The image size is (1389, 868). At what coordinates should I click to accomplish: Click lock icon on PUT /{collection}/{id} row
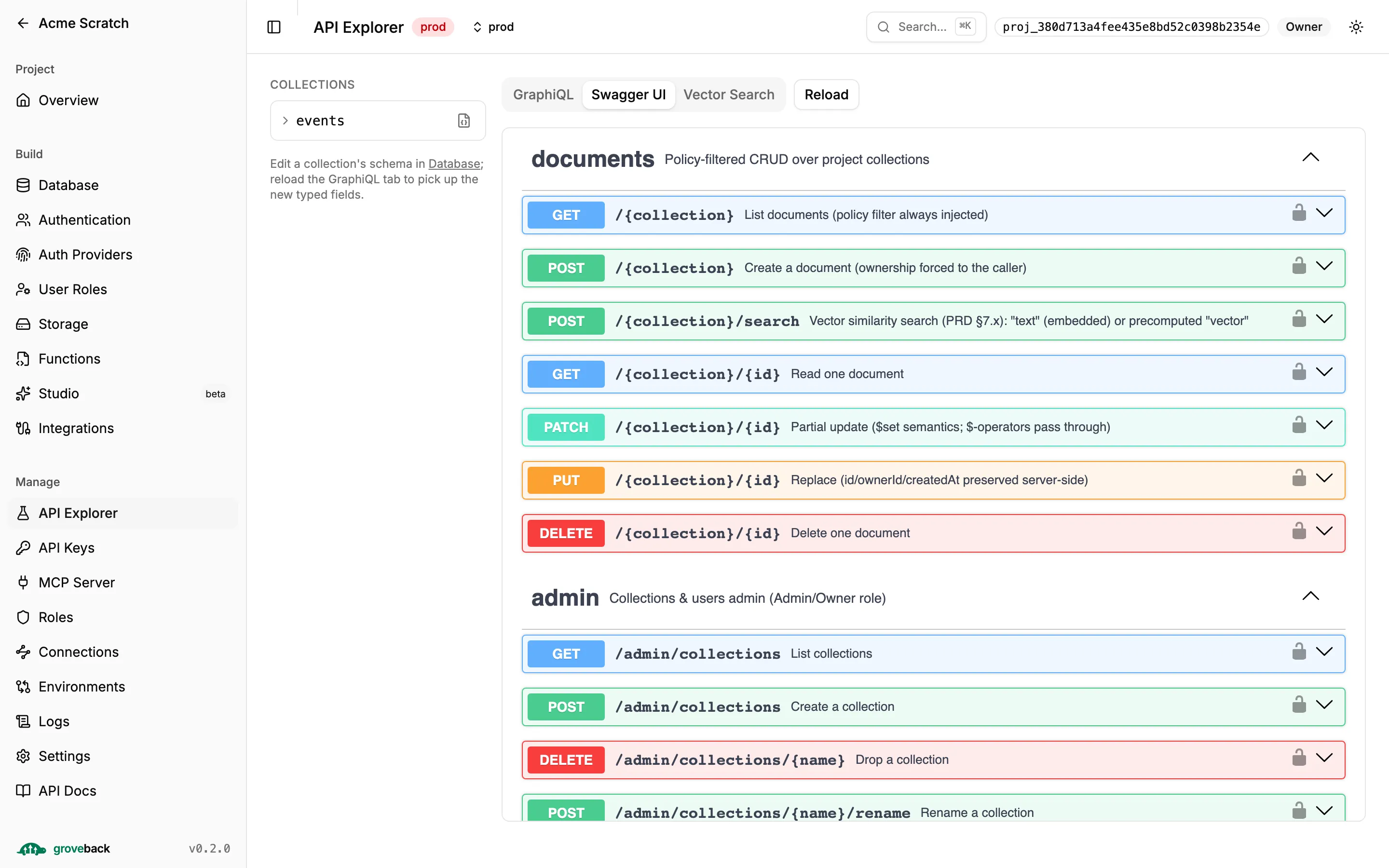point(1299,478)
